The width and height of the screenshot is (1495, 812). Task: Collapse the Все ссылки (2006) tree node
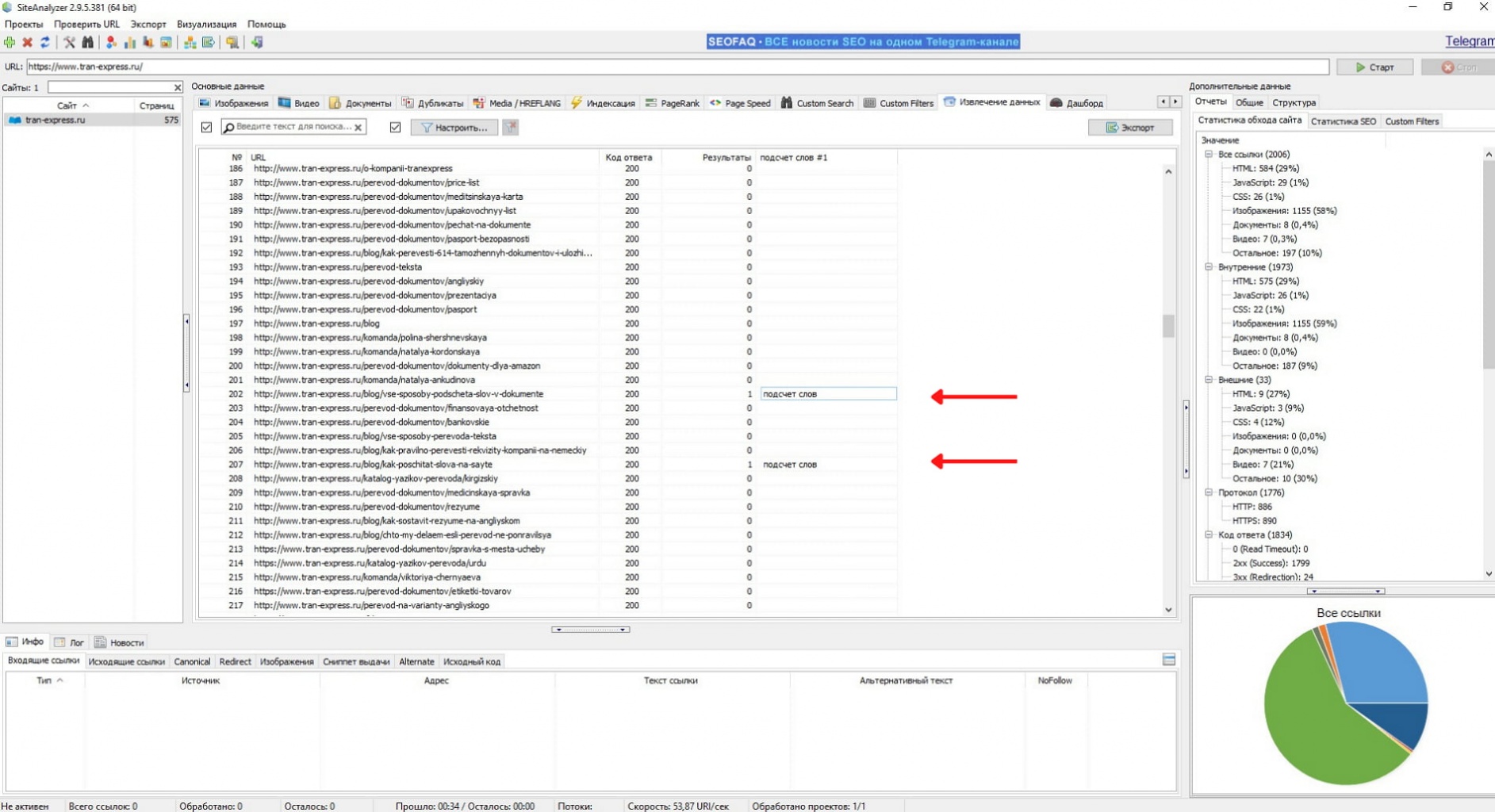[1209, 155]
